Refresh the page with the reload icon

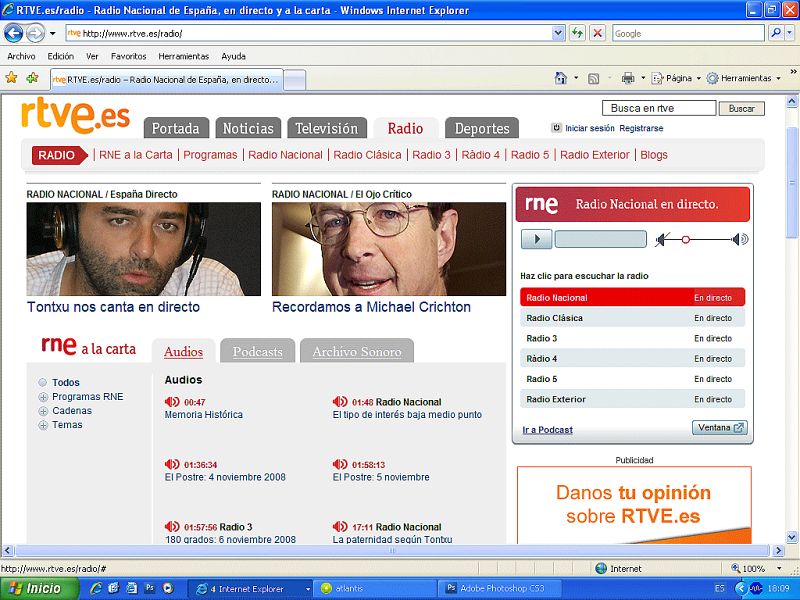pyautogui.click(x=576, y=33)
